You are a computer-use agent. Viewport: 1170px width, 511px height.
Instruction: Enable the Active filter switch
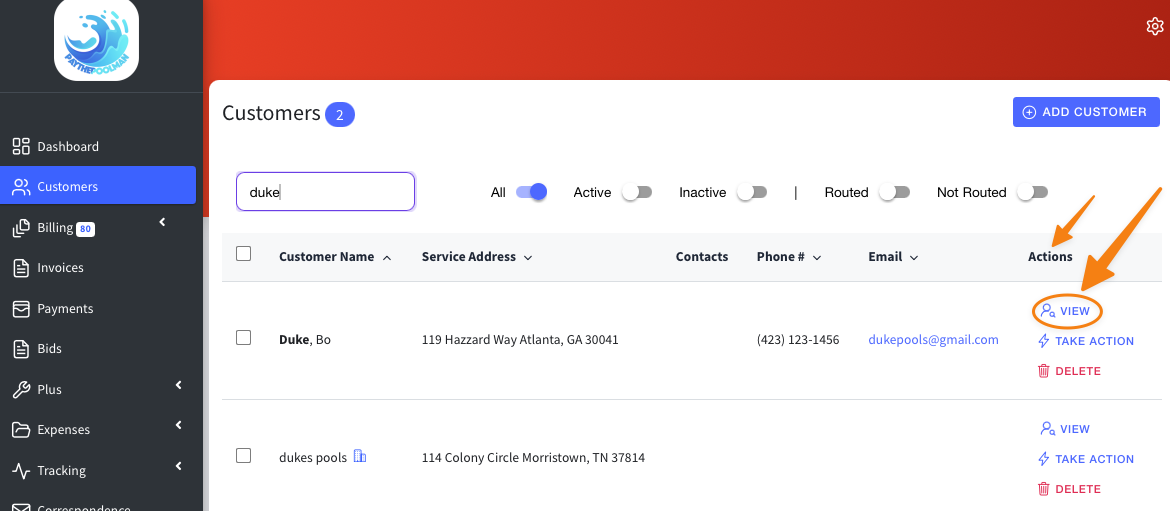(637, 192)
